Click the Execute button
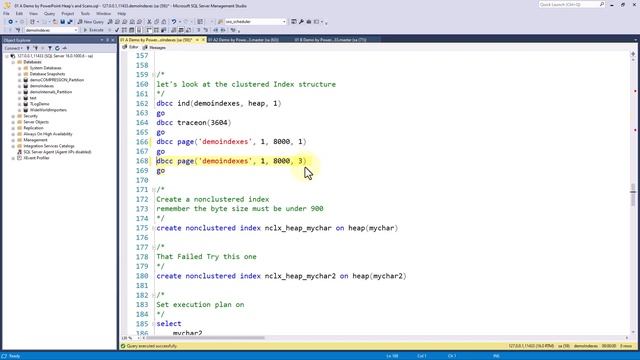The image size is (640, 360). coord(93,30)
